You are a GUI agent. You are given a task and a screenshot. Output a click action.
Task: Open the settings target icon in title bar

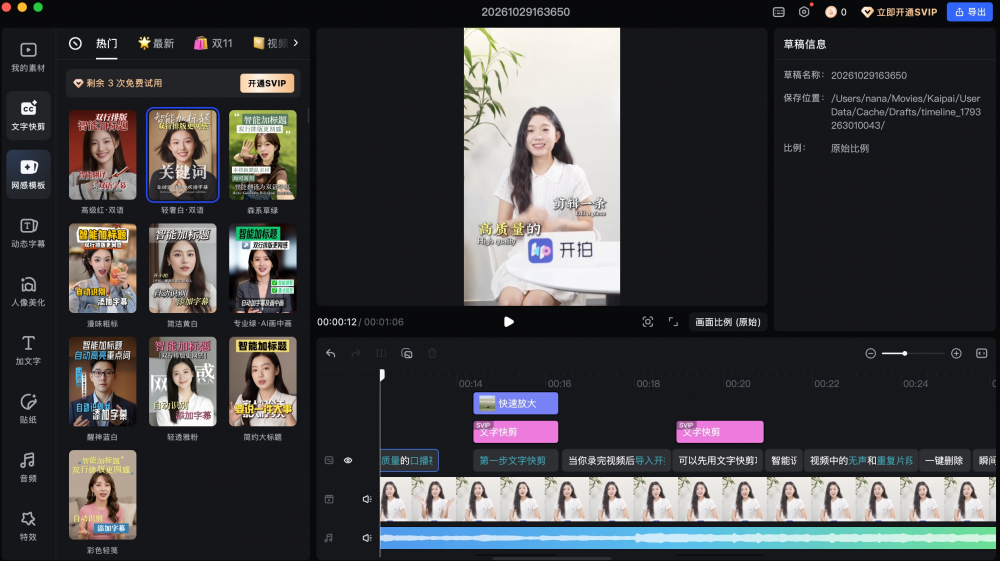(804, 11)
